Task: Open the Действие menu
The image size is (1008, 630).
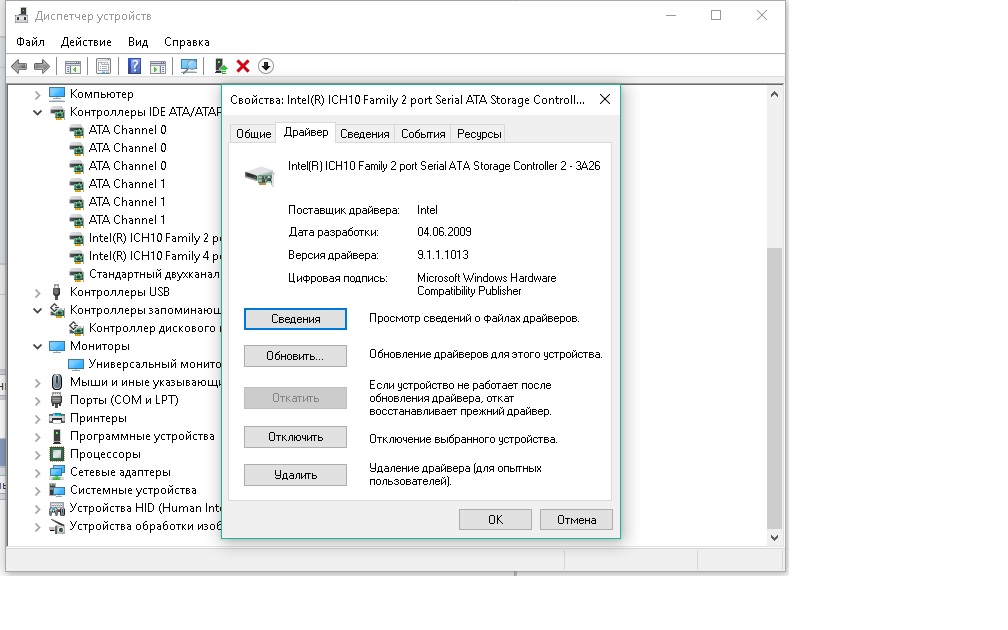Action: [86, 42]
